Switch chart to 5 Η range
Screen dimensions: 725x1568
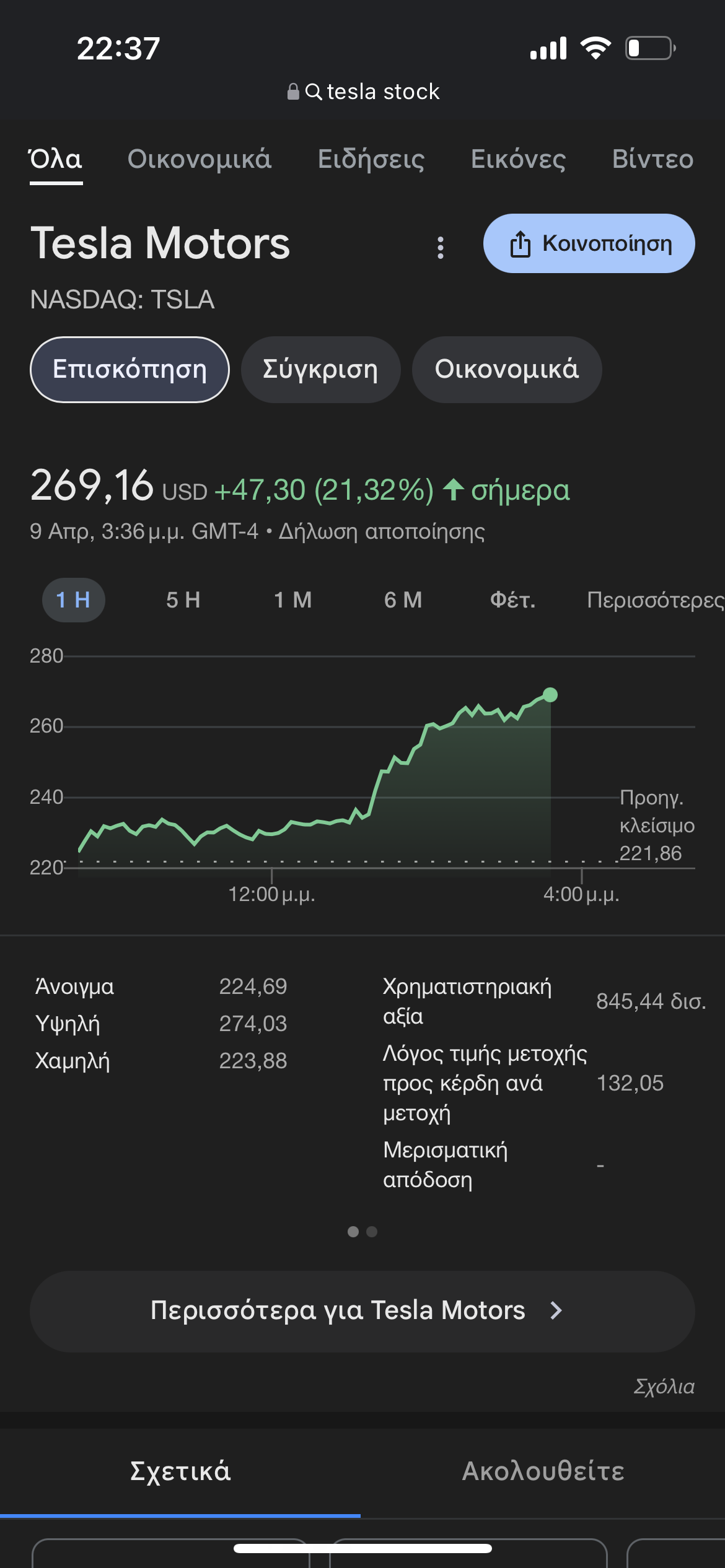(183, 600)
